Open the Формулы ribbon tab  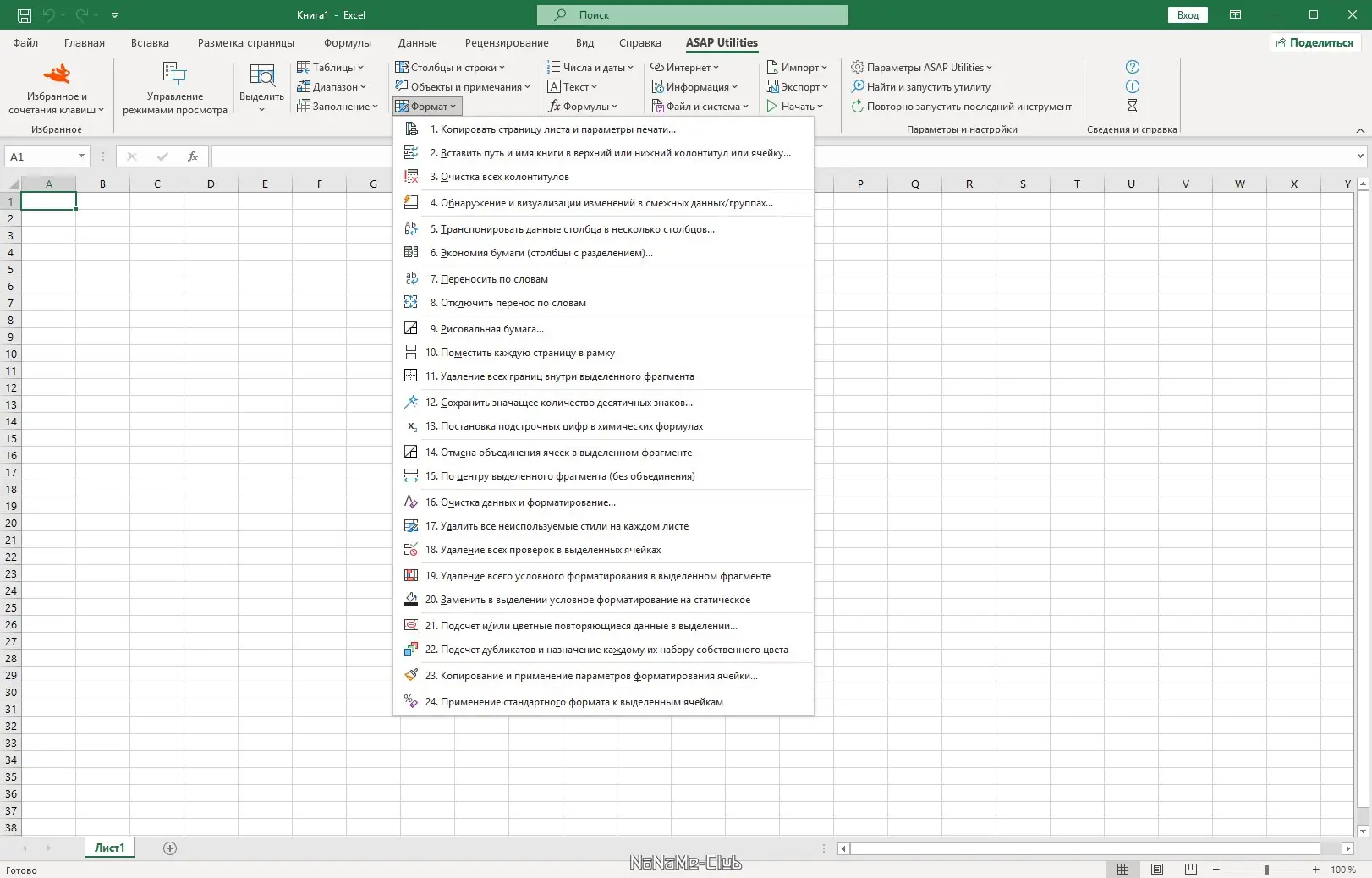[348, 43]
